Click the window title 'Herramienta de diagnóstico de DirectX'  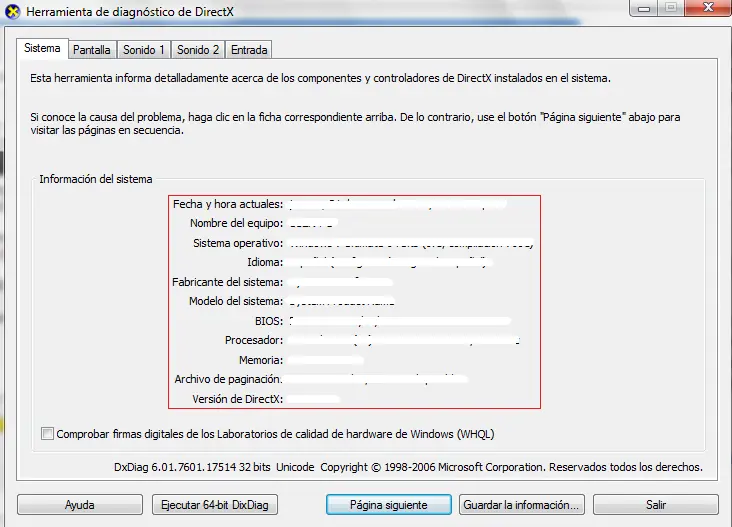[x=130, y=12]
